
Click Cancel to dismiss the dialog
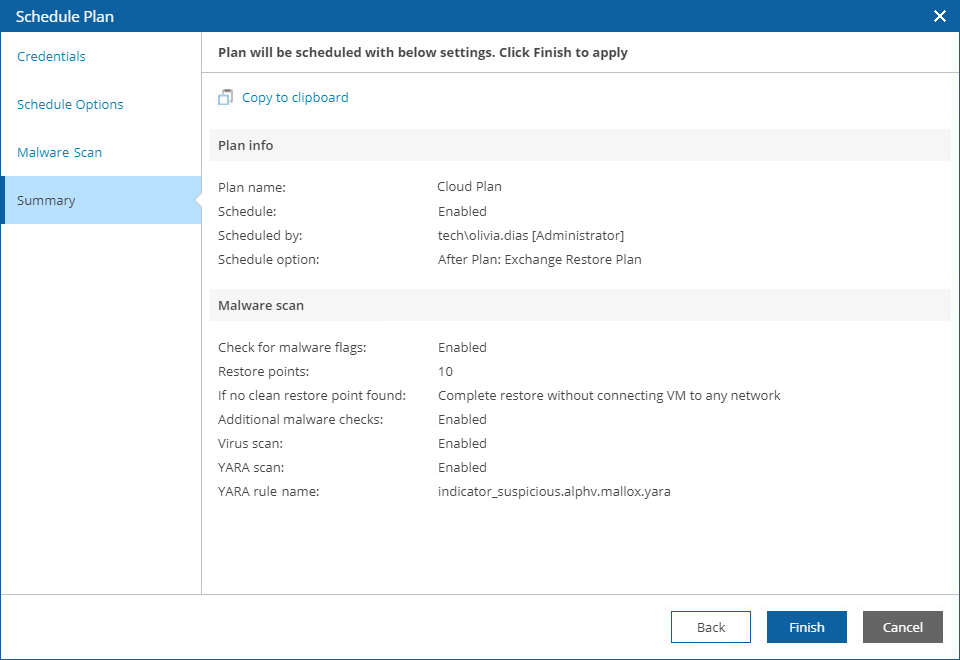click(902, 627)
